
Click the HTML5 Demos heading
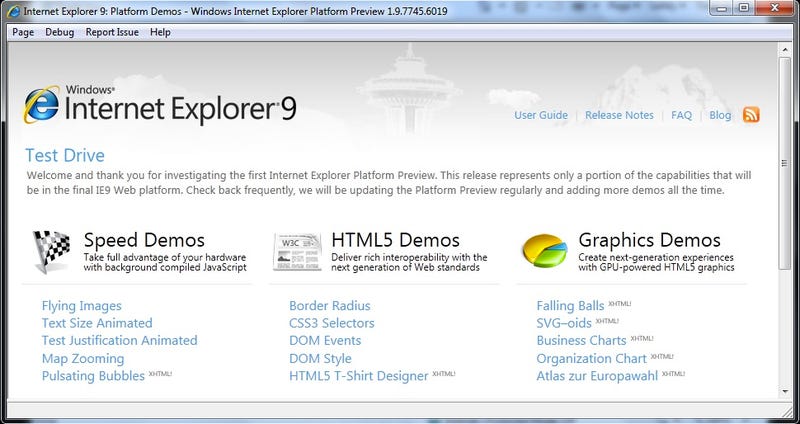tap(395, 240)
